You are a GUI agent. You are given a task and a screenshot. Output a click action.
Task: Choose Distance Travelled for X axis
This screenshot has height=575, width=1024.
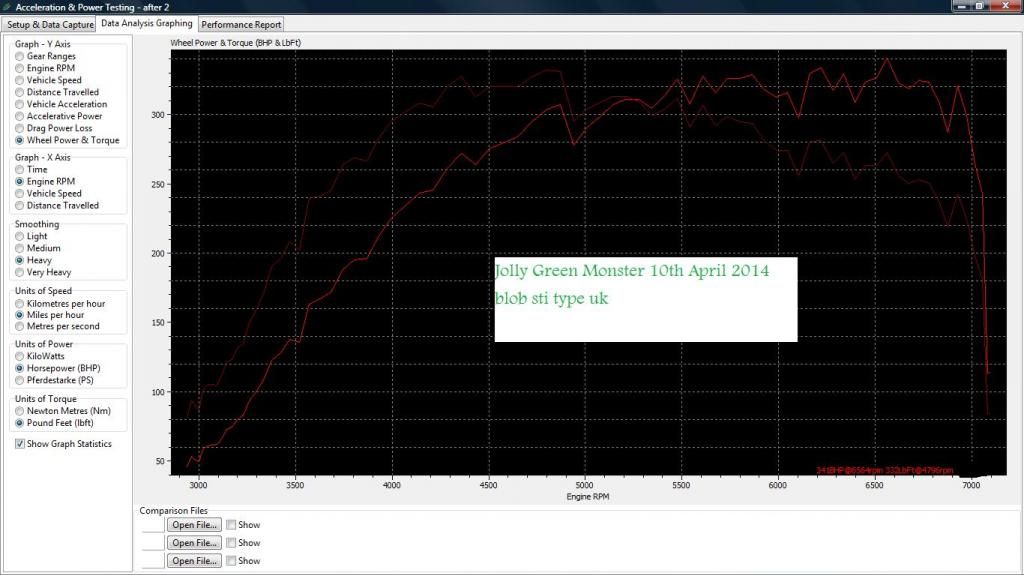pyautogui.click(x=20, y=206)
